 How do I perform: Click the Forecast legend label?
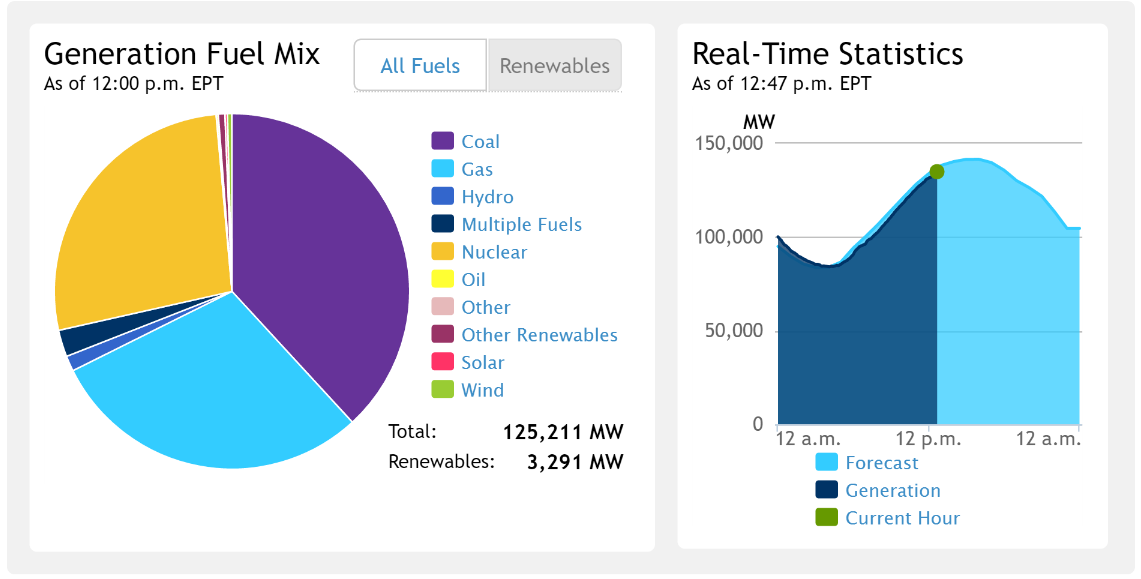881,463
